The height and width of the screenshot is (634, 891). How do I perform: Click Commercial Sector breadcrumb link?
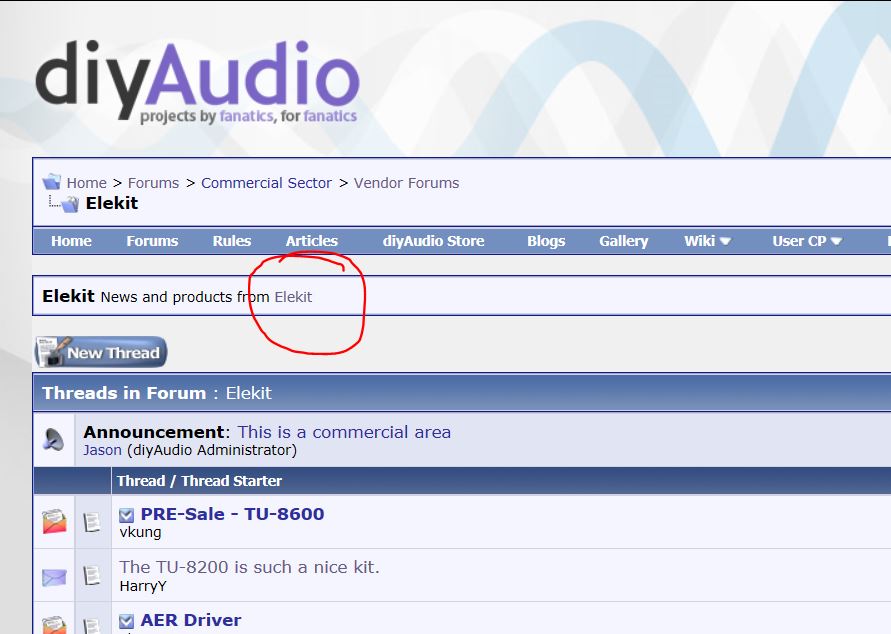[x=267, y=183]
